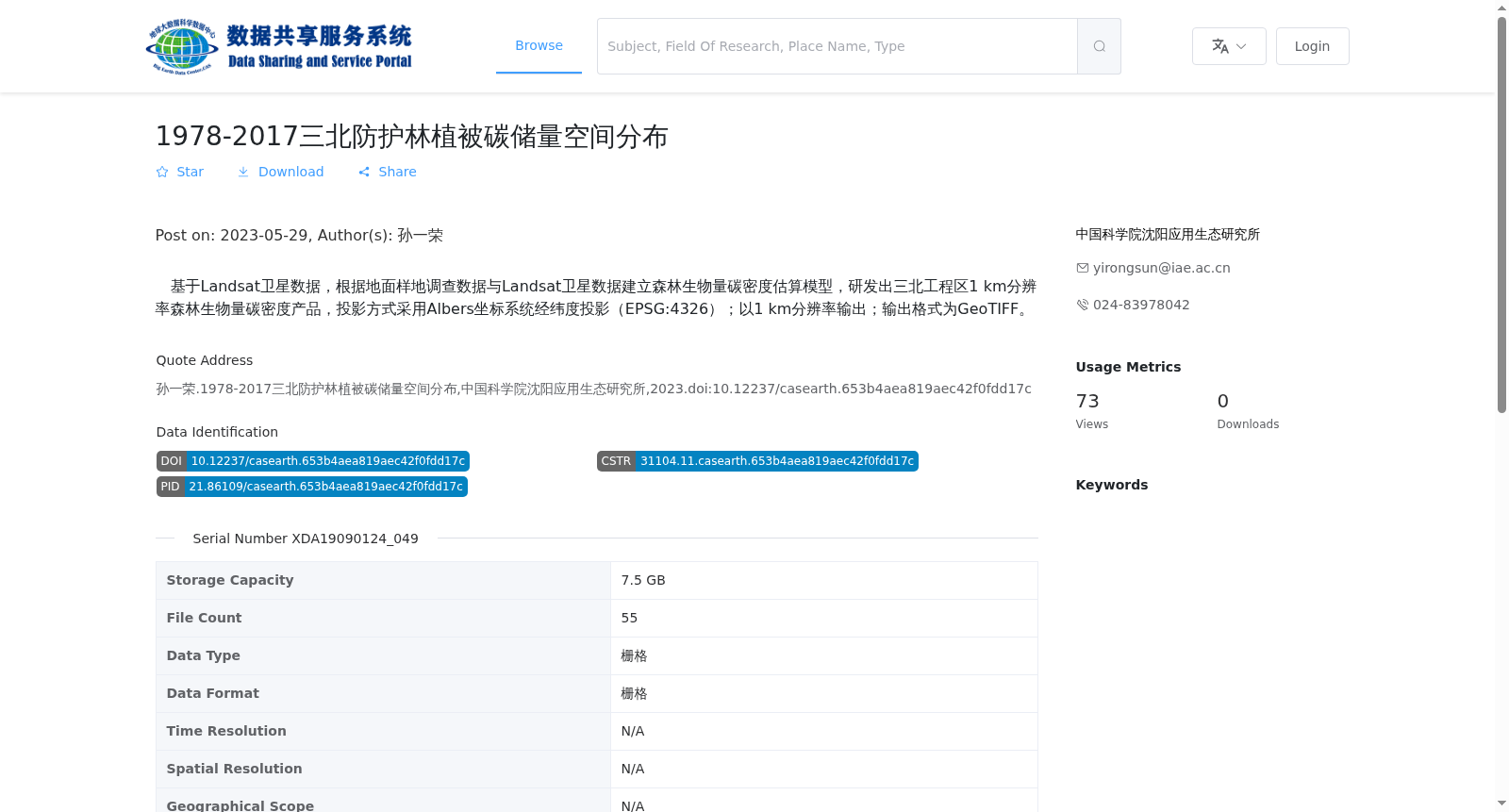This screenshot has width=1509, height=812.
Task: Click the 73 Views metric
Action: 1092,410
